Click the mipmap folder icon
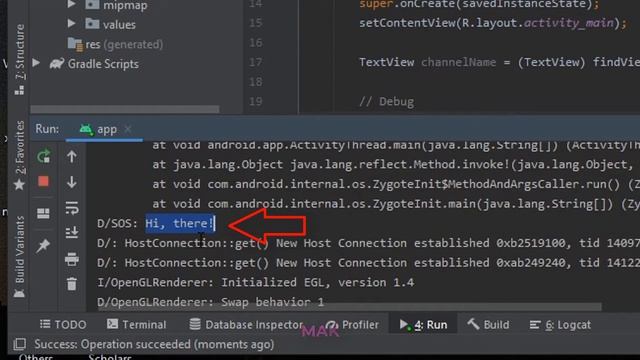 click(92, 5)
